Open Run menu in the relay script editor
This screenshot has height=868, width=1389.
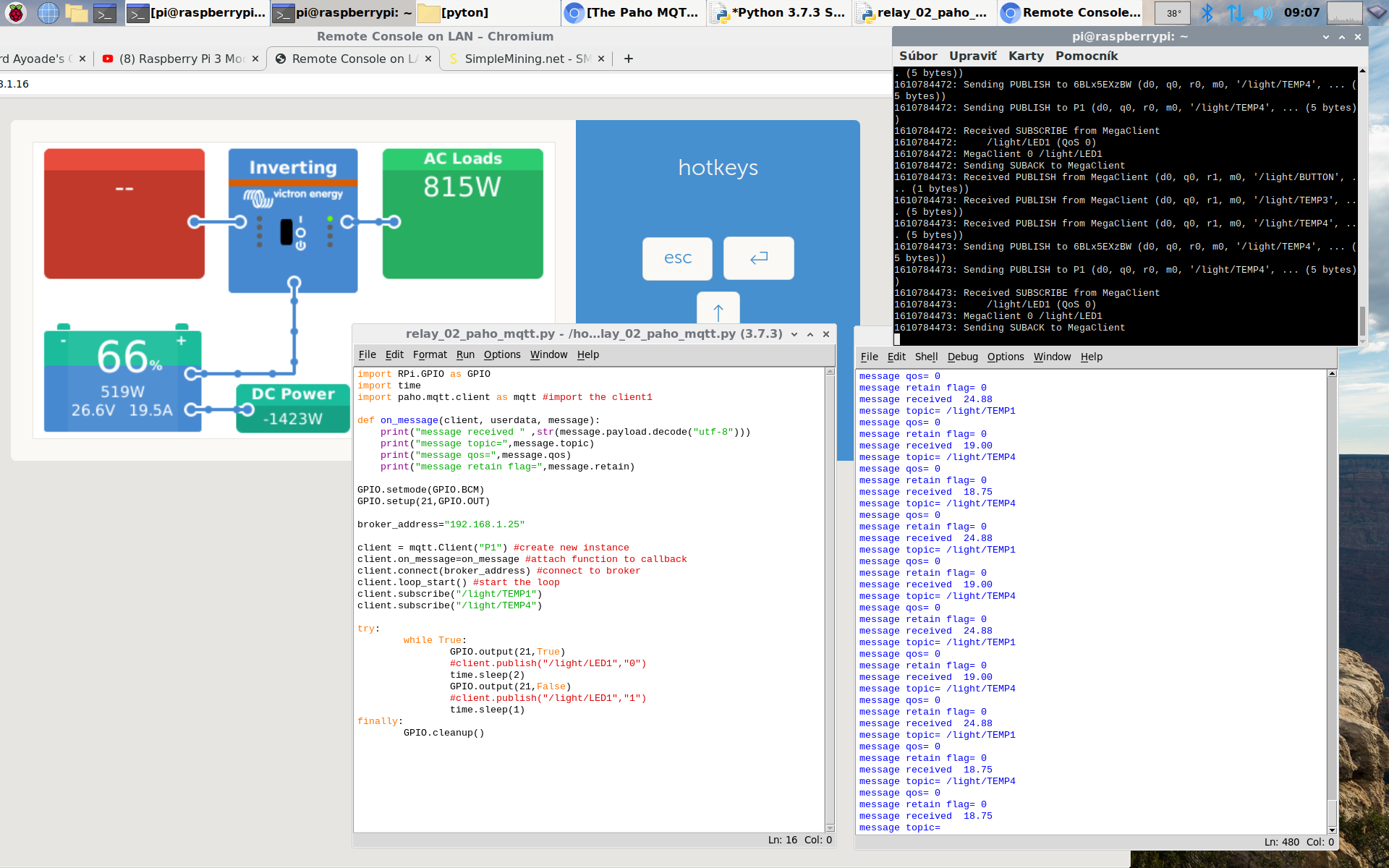(x=465, y=354)
